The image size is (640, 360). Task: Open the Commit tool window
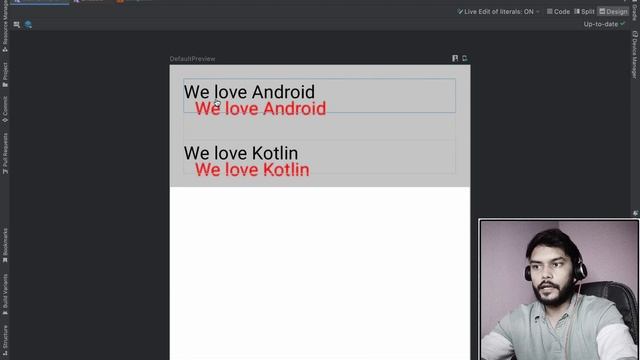click(x=5, y=109)
